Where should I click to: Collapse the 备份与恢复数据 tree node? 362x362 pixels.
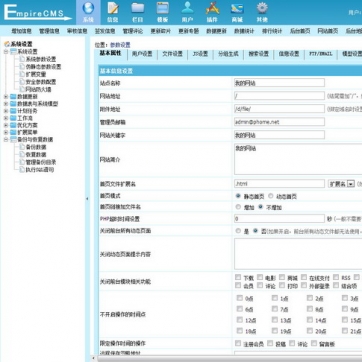6,140
